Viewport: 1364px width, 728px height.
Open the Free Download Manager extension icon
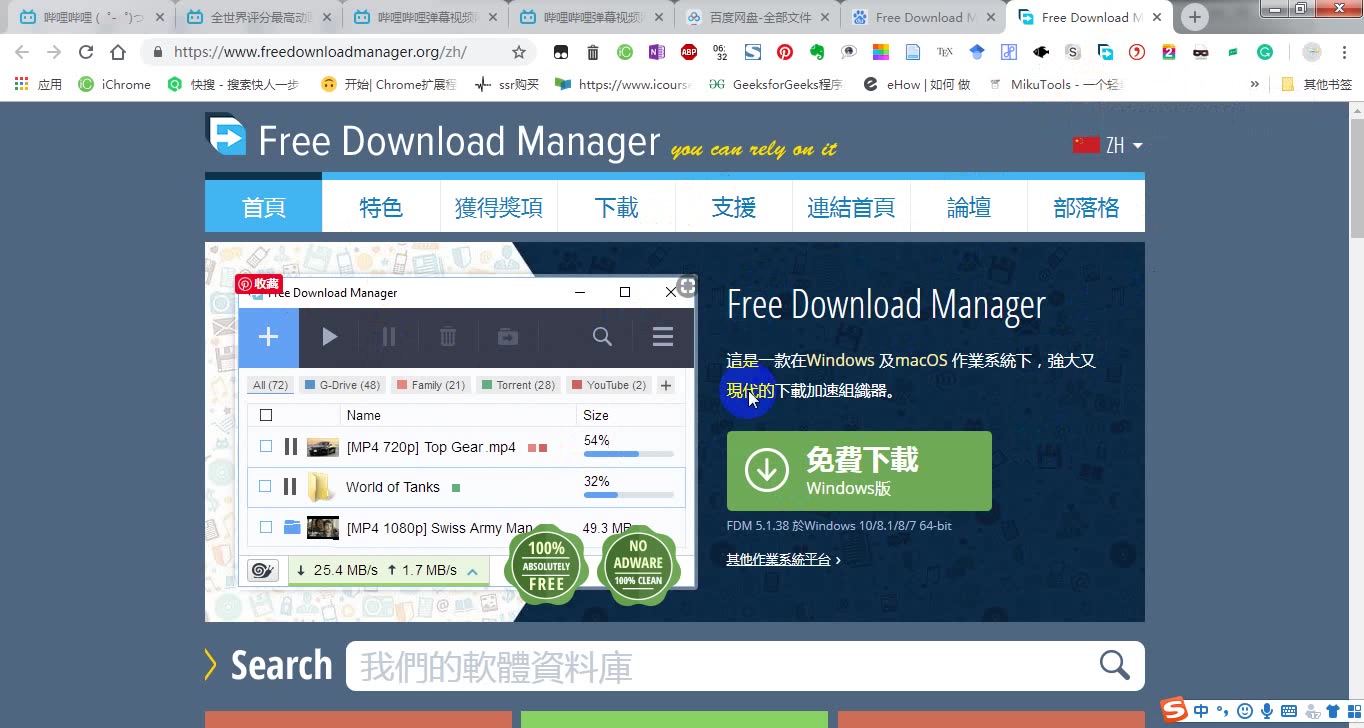coord(1105,52)
